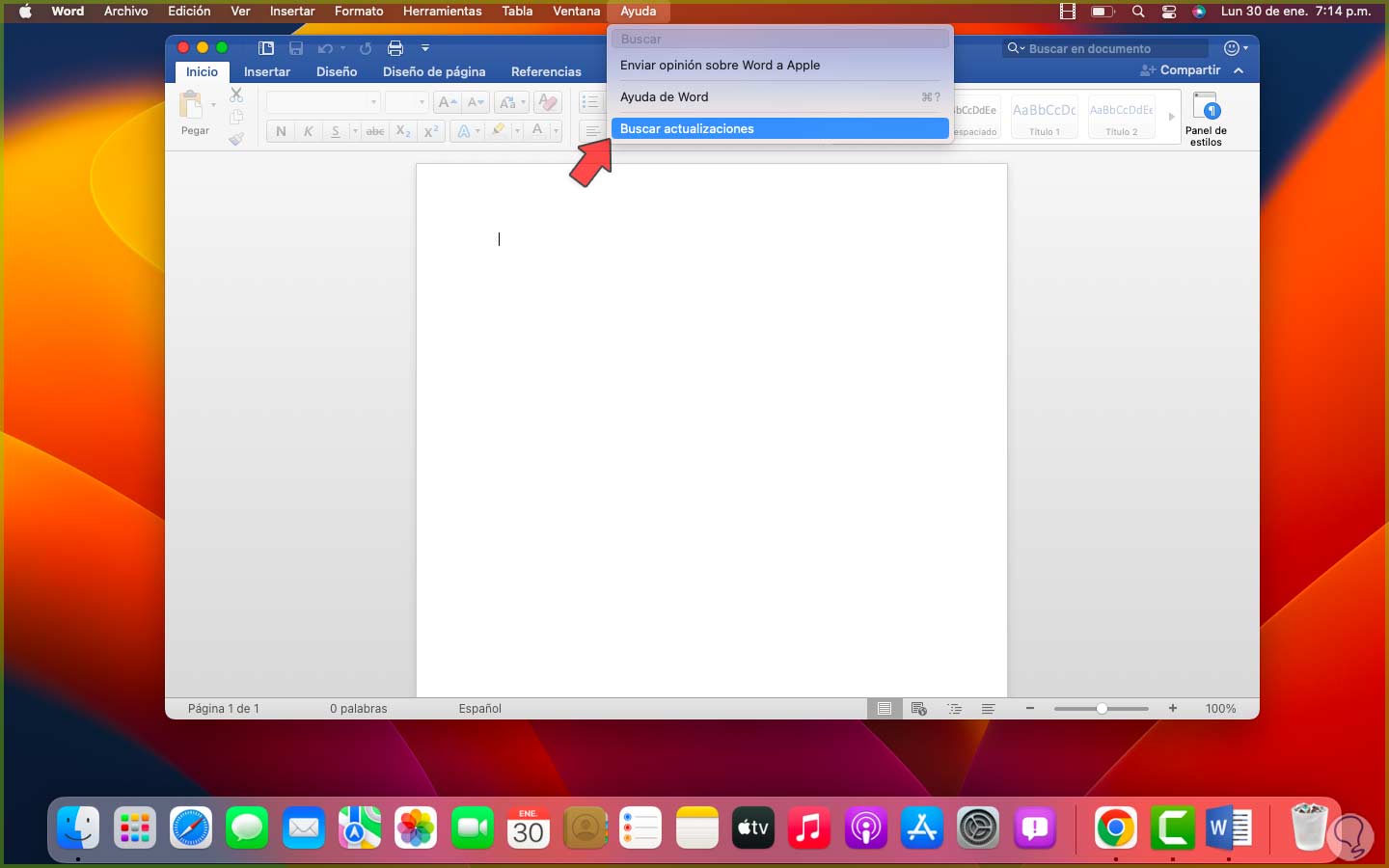1389x868 pixels.
Task: Increase font size with the larger A button
Action: click(x=448, y=102)
